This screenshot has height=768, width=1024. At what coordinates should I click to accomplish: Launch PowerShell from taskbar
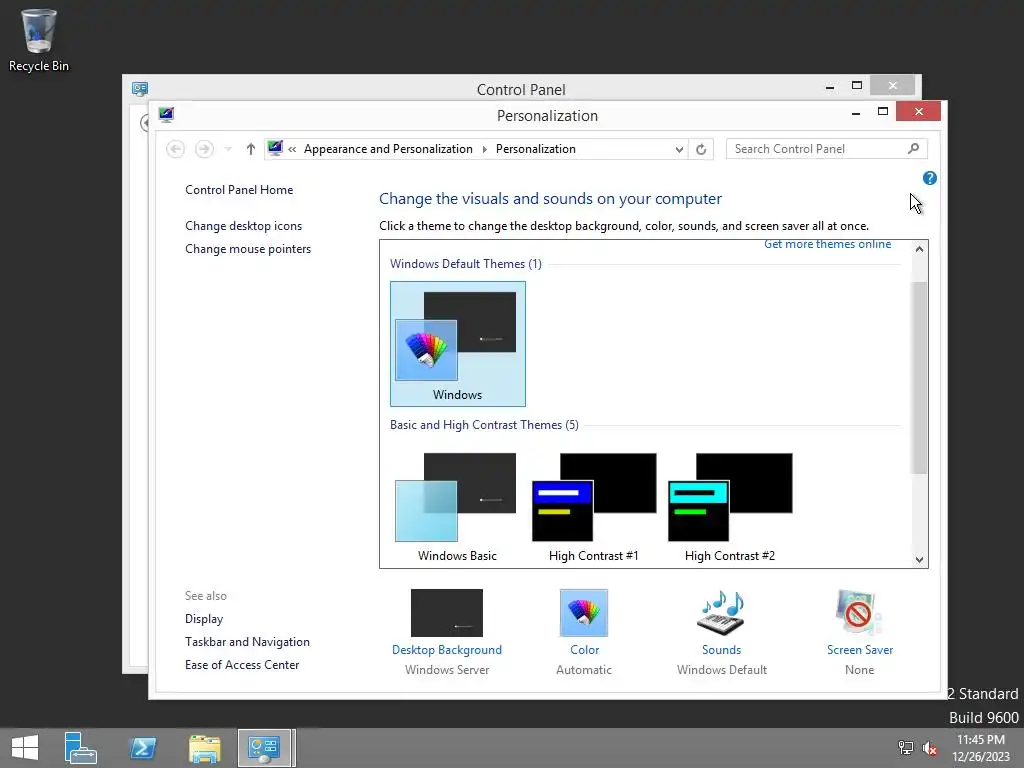[143, 748]
